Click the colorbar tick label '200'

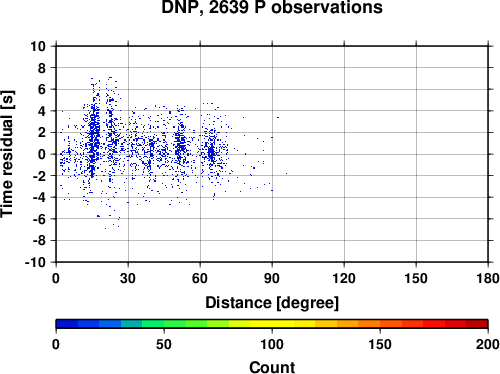(488, 344)
